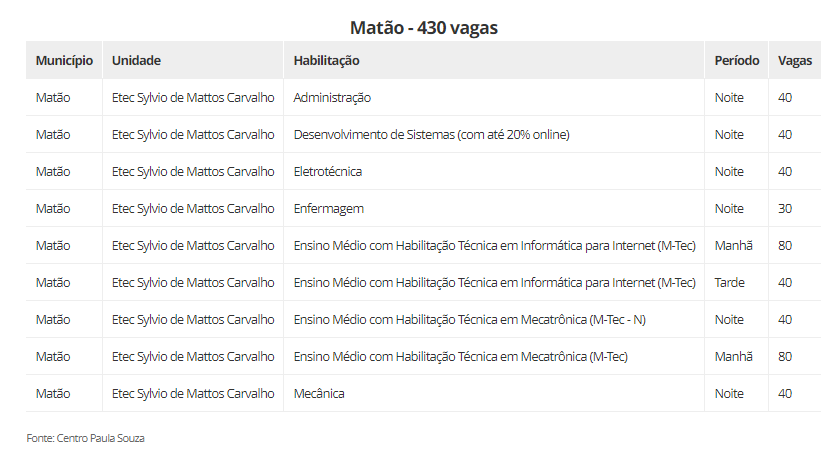Select the Noite period in Mecânica row
Viewport: 838px width, 460px height.
click(x=729, y=394)
